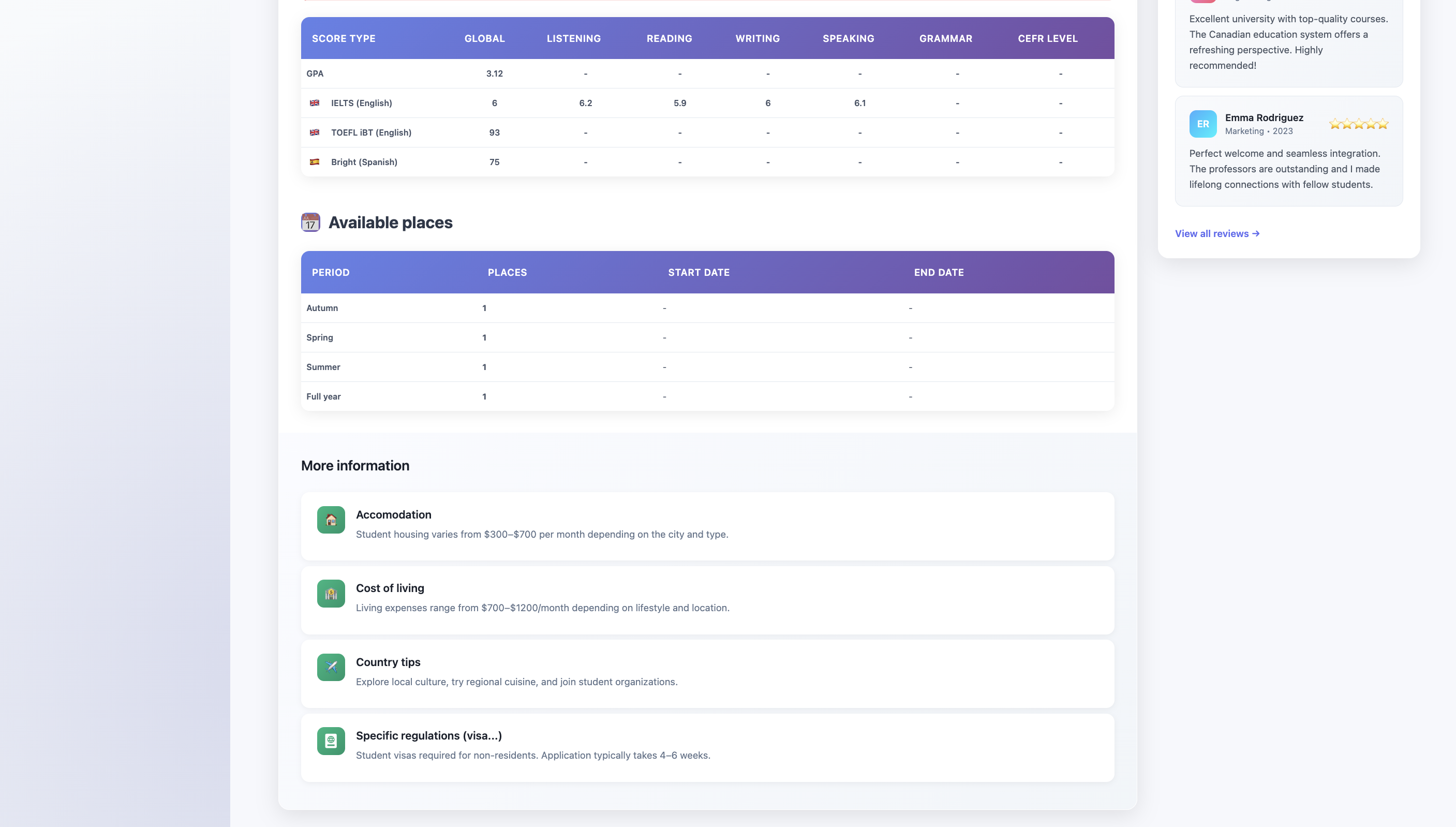
Task: Click the Emma Rodriguez reviewer name
Action: [1264, 117]
